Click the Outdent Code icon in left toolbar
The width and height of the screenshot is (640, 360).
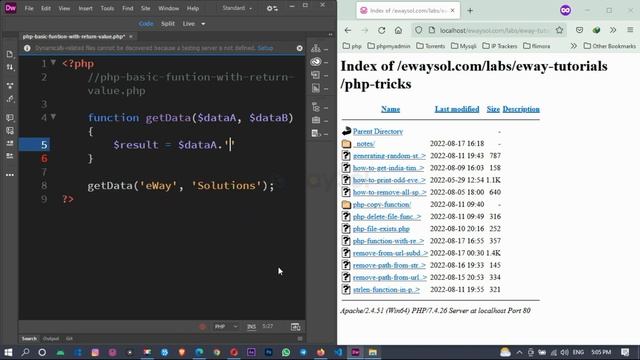[10, 156]
